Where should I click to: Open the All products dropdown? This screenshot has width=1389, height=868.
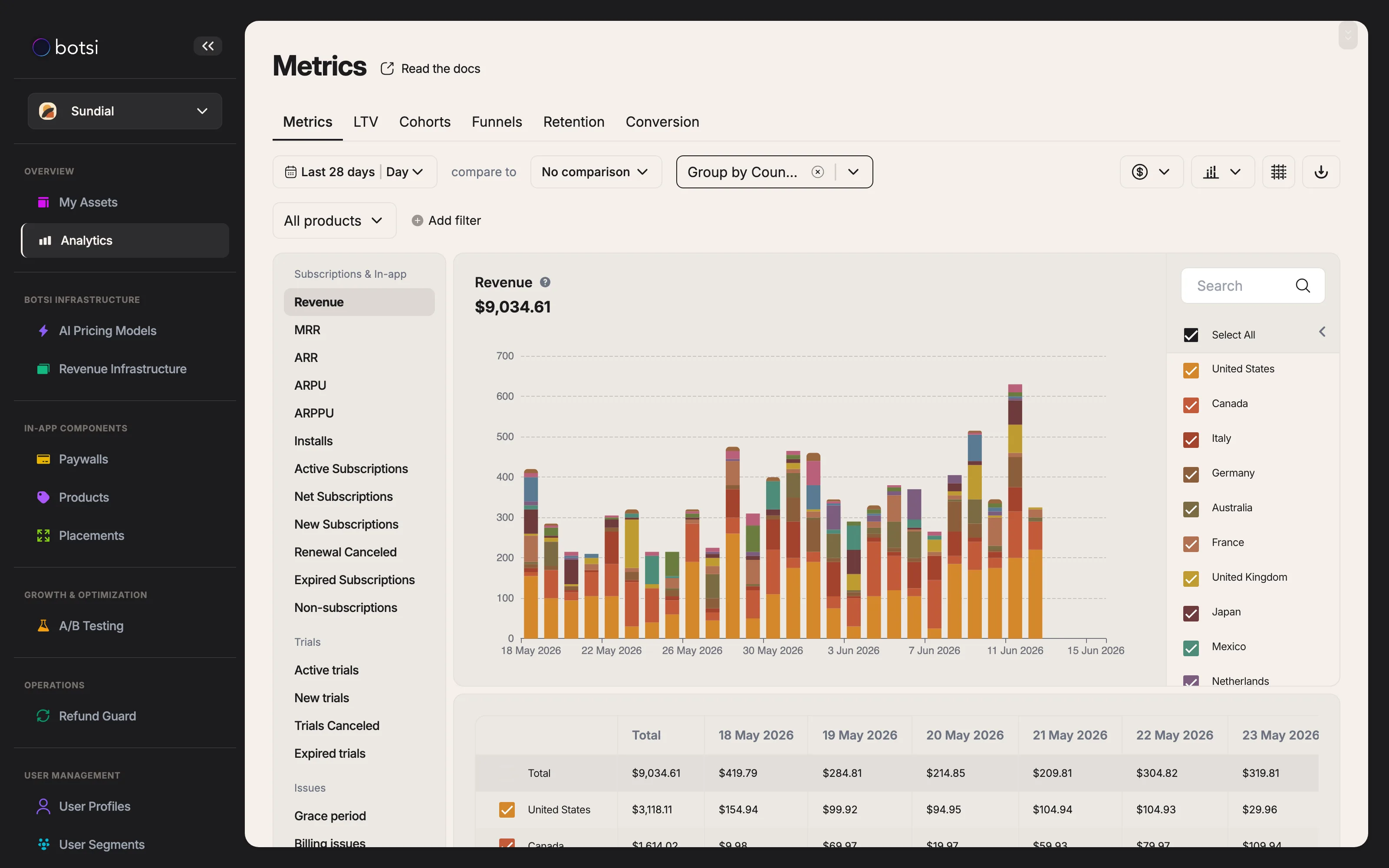coord(334,220)
